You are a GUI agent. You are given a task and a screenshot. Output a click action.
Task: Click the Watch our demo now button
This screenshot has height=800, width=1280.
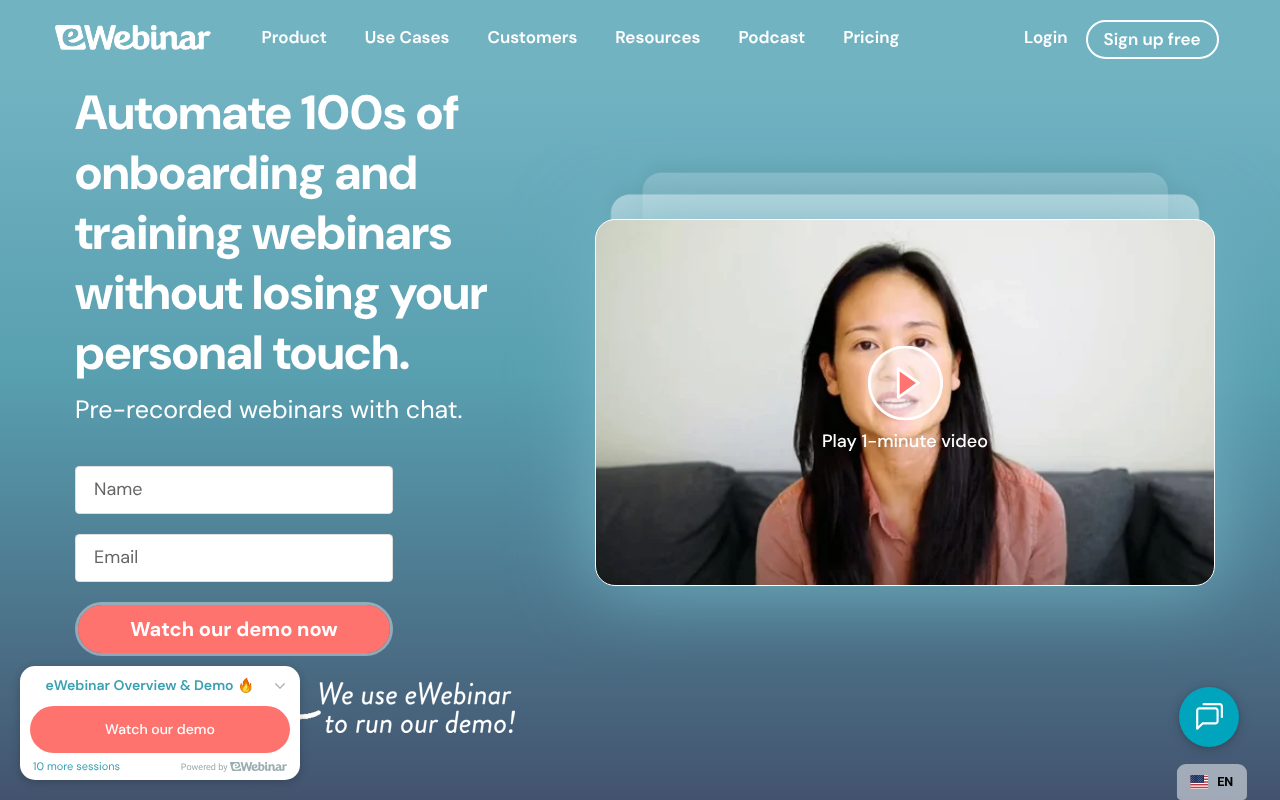234,629
